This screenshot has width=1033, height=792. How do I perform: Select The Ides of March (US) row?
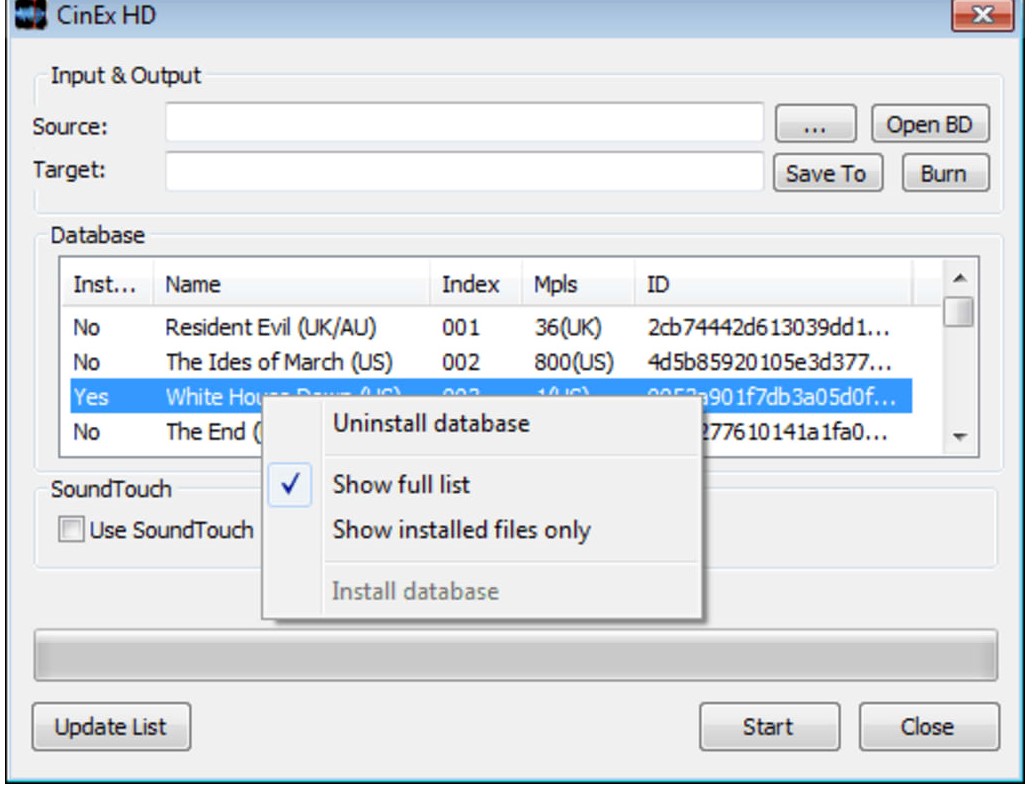(491, 362)
